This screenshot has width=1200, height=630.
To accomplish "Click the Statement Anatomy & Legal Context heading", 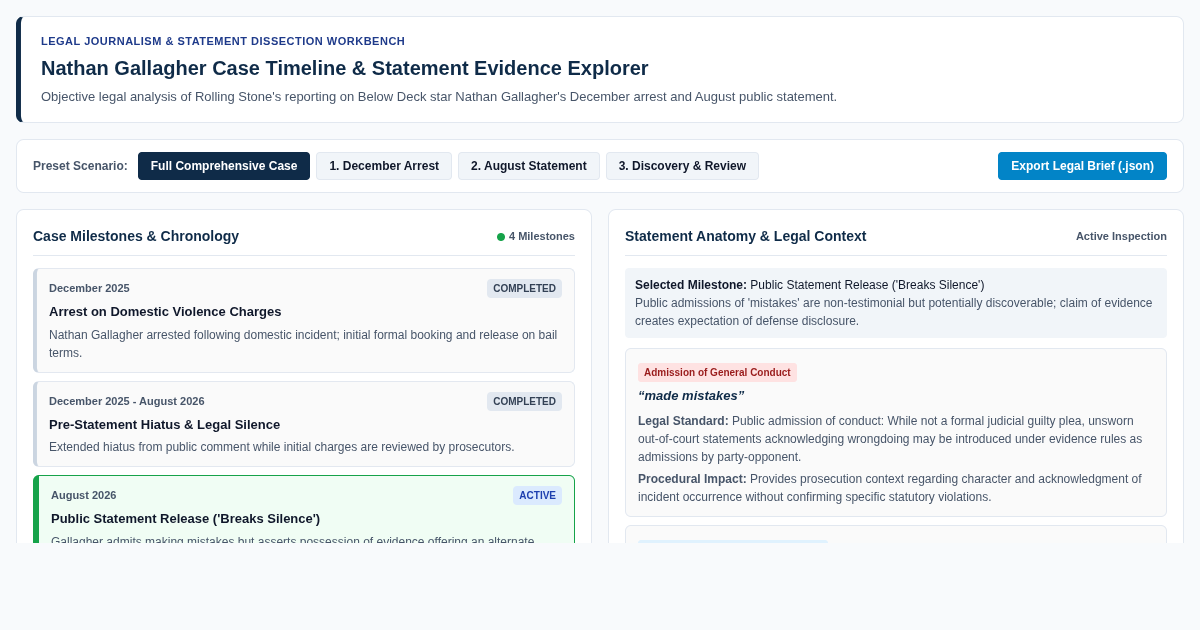I will 745,236.
